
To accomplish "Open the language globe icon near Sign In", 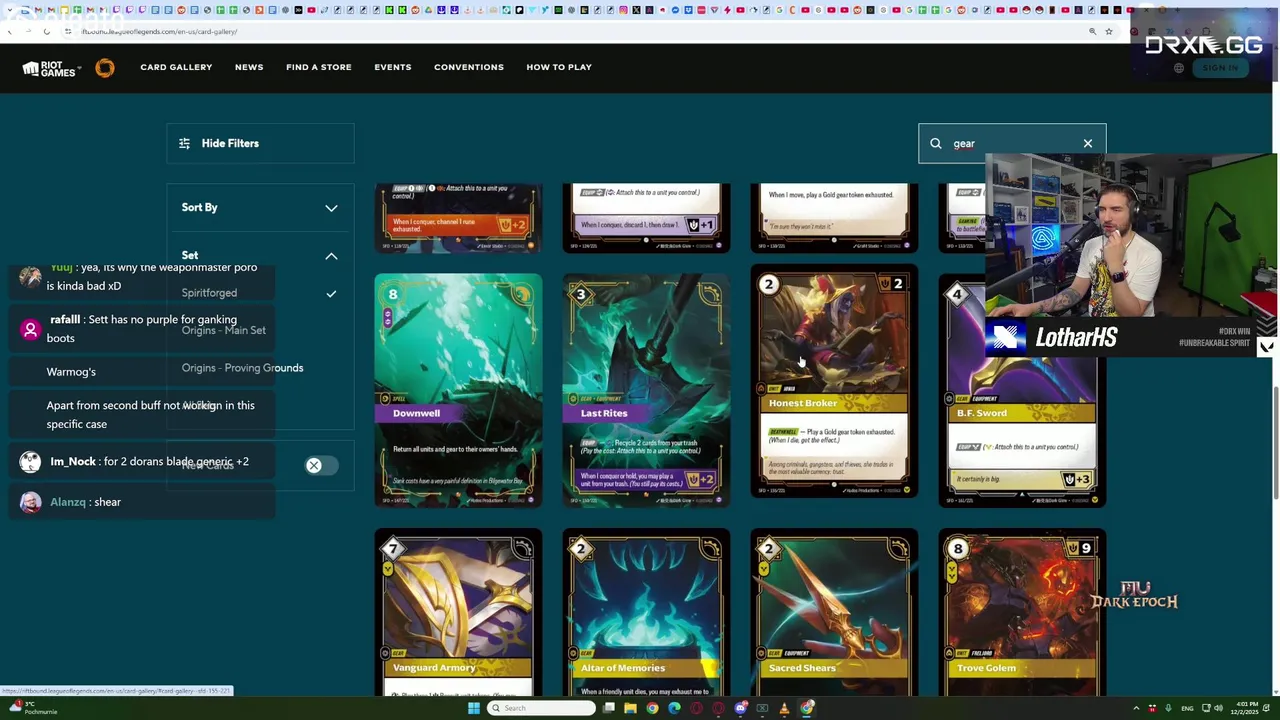I will click(1179, 68).
